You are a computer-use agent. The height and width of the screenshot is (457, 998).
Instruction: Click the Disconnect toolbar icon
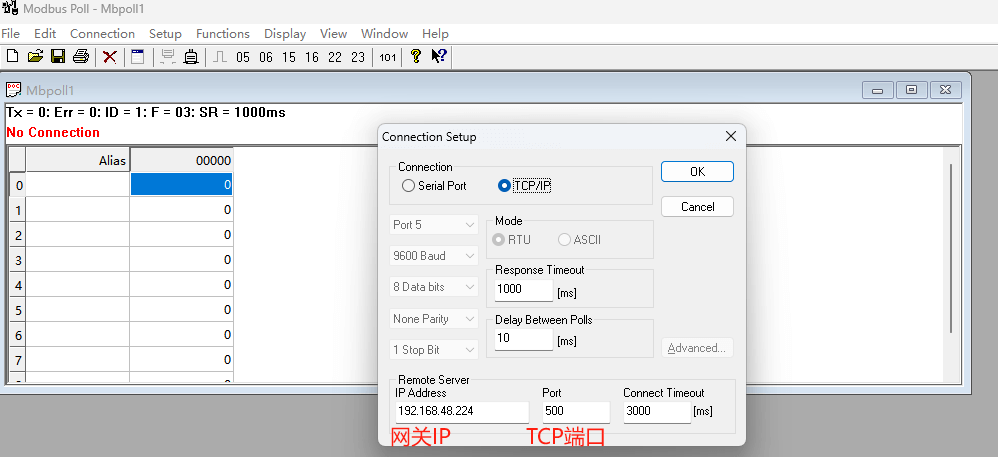click(x=190, y=57)
